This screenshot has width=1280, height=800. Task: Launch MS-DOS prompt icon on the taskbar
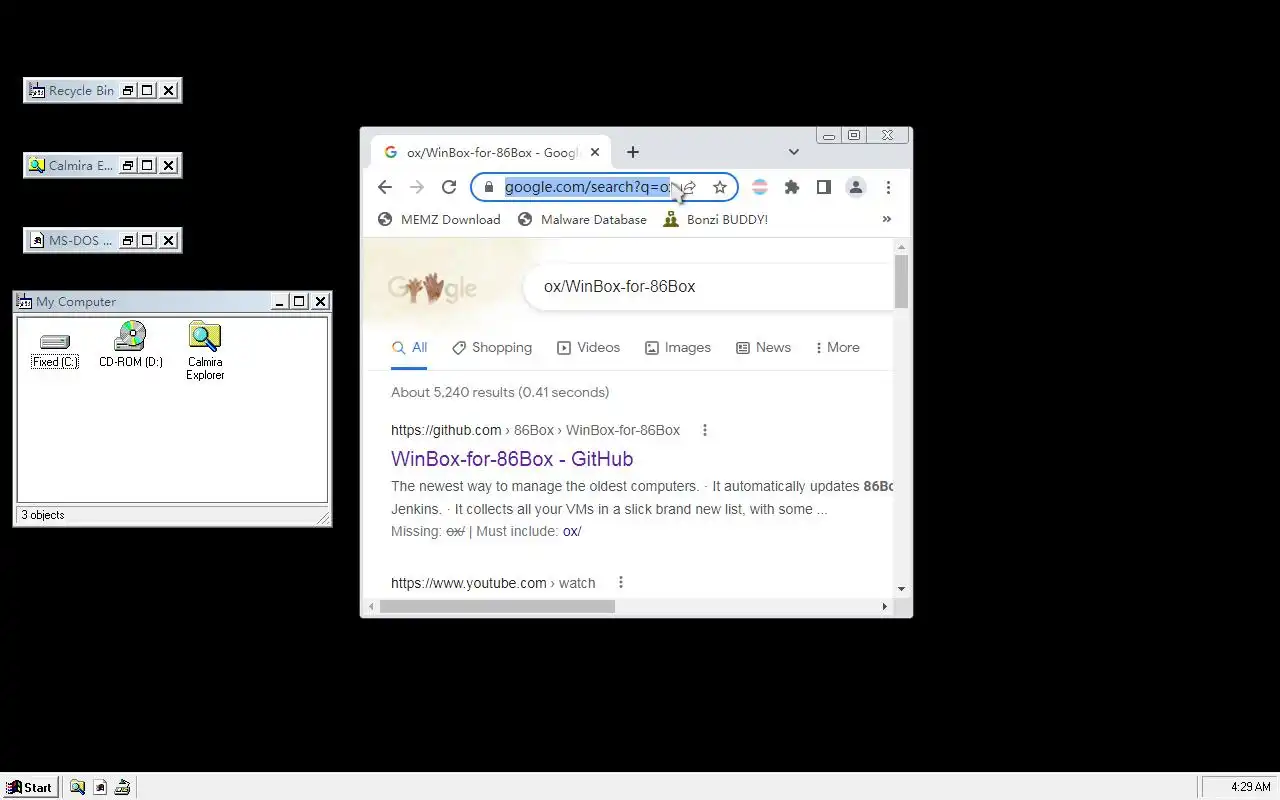coord(100,787)
